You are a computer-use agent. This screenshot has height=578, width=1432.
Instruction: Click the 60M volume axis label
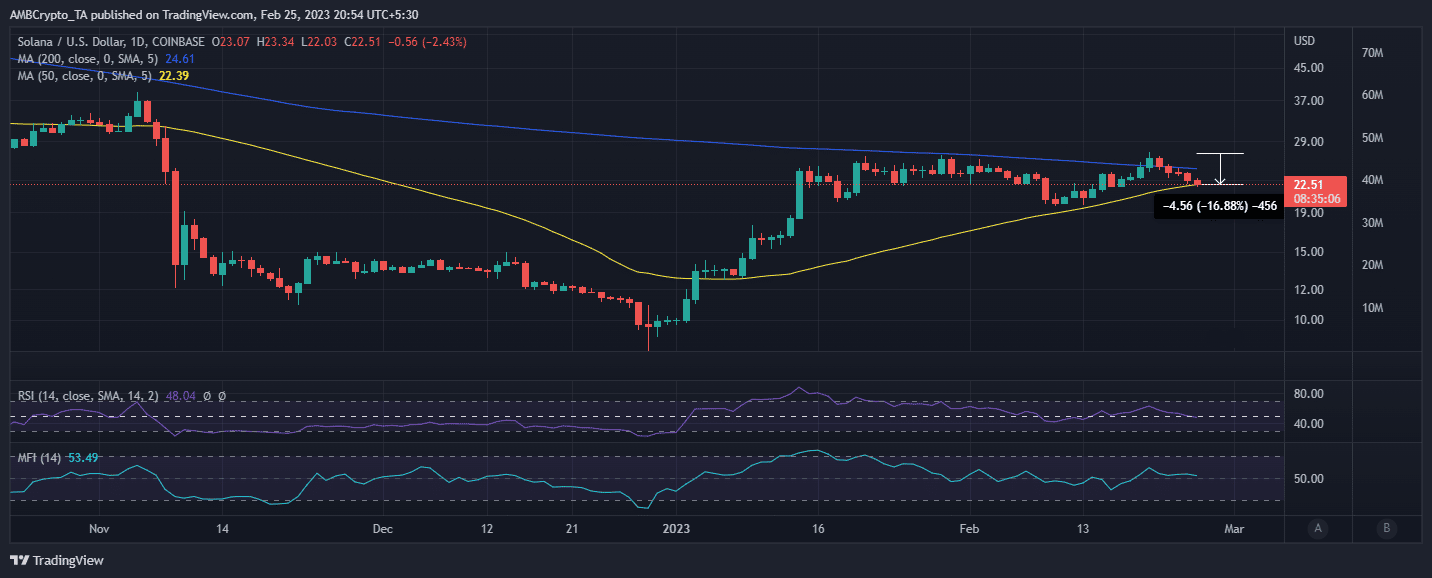[1372, 95]
